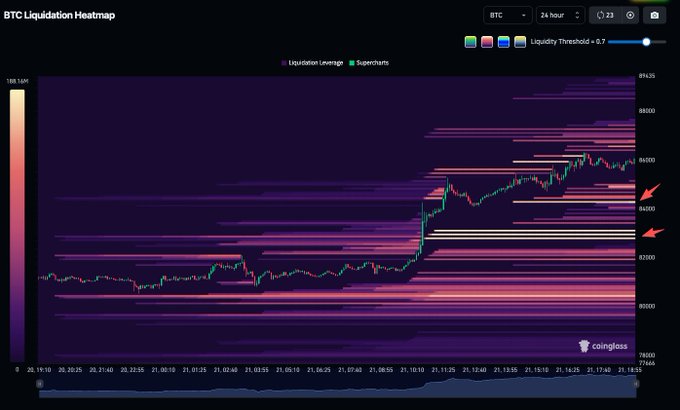The width and height of the screenshot is (680, 410).
Task: Click the 82000 price axis label
Action: 647,257
